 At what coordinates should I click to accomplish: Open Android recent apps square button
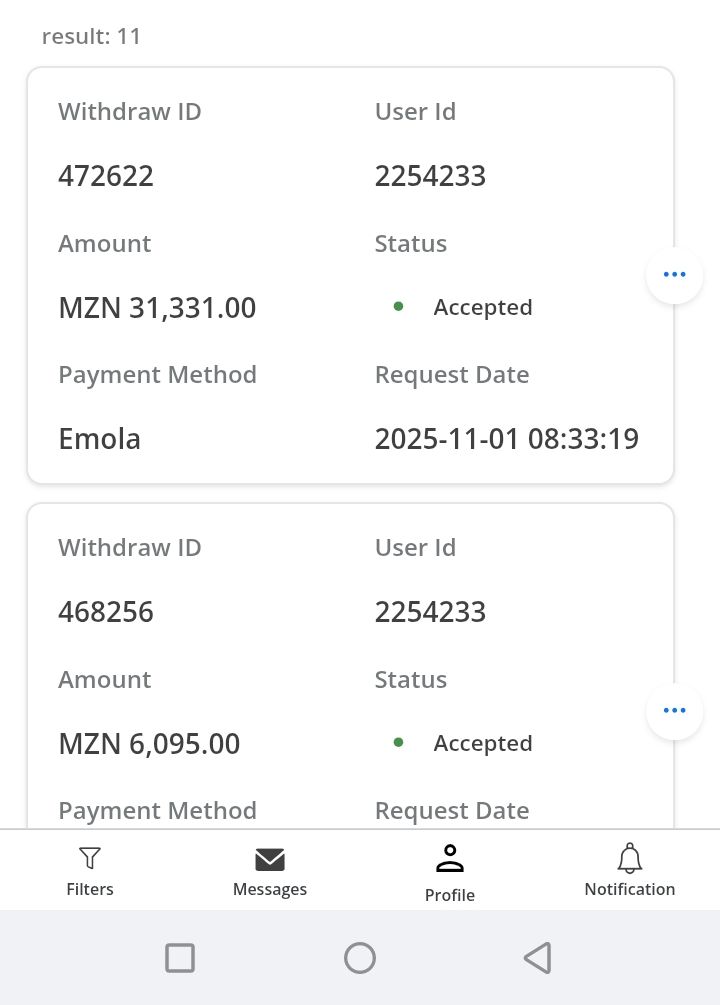tap(180, 958)
